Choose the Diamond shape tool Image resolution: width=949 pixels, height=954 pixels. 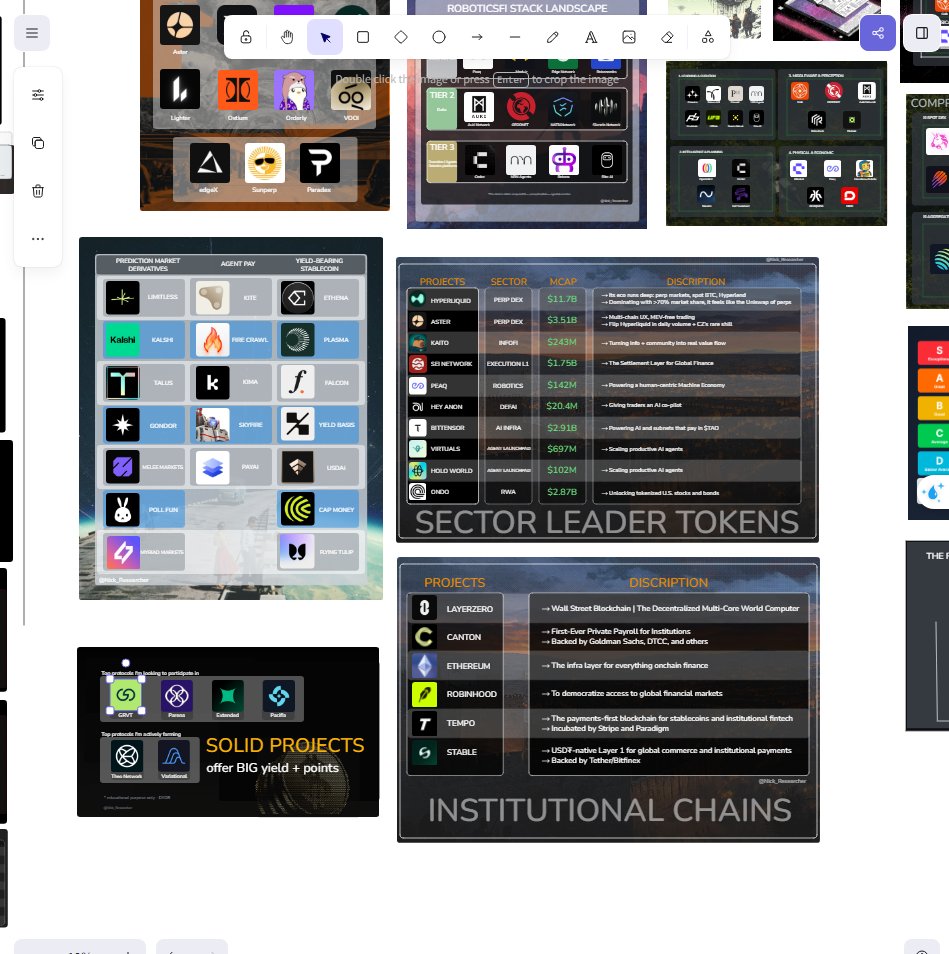click(x=401, y=37)
